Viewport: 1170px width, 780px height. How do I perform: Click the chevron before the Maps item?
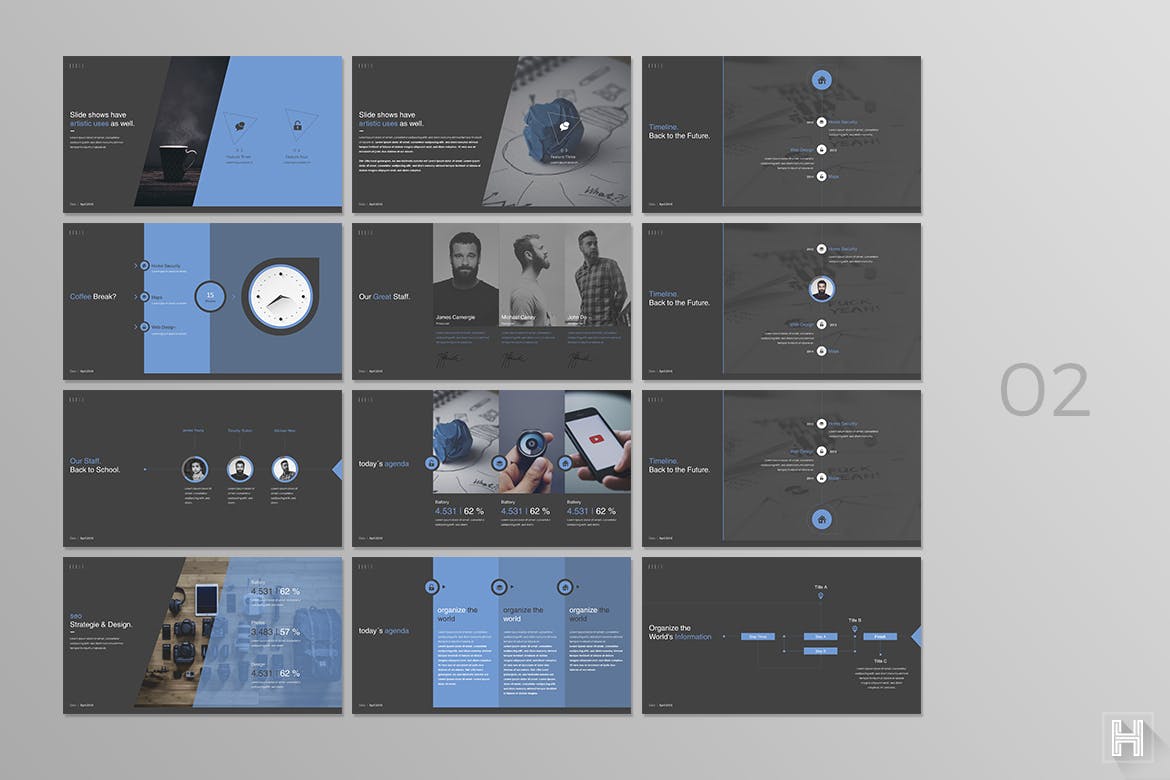[135, 296]
